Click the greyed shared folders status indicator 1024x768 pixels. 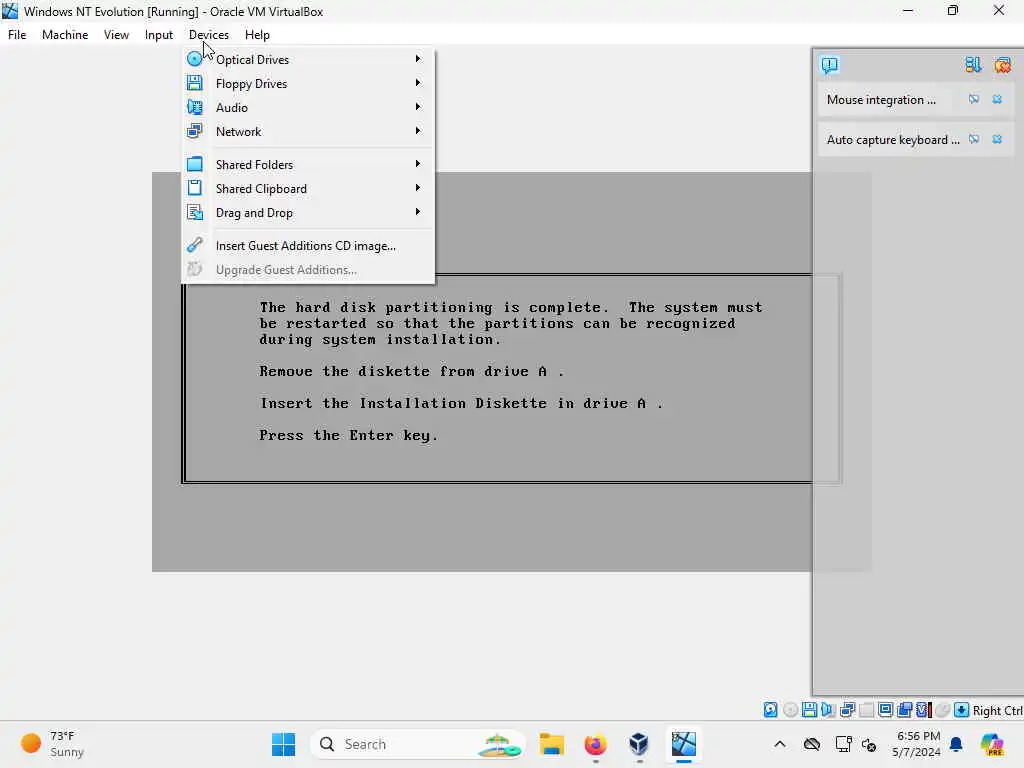click(x=867, y=710)
